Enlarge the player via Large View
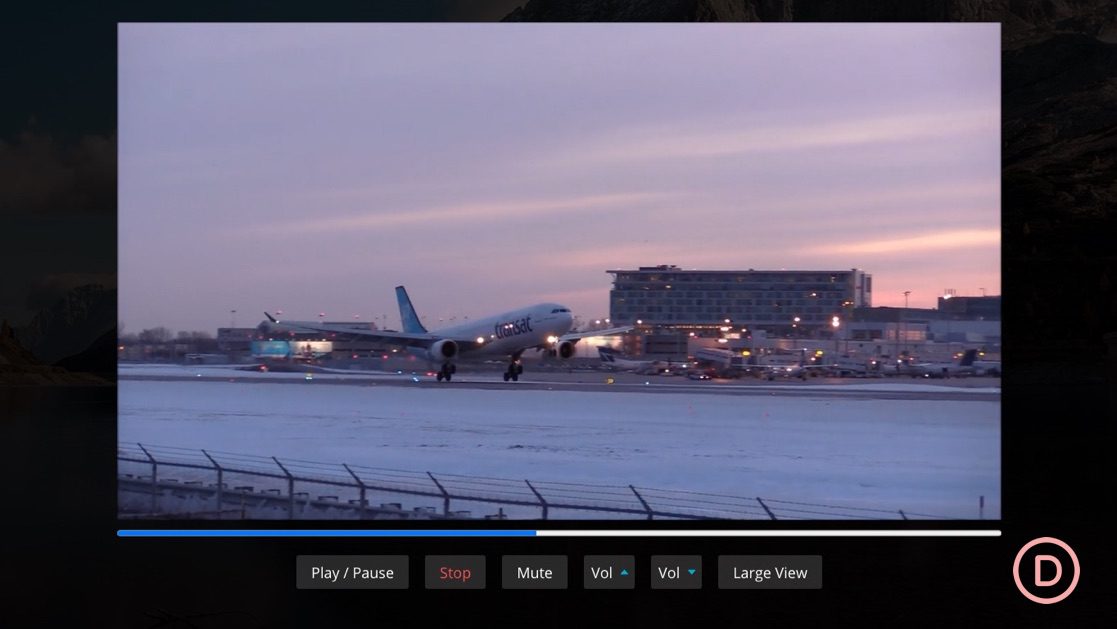The height and width of the screenshot is (629, 1117). (770, 572)
